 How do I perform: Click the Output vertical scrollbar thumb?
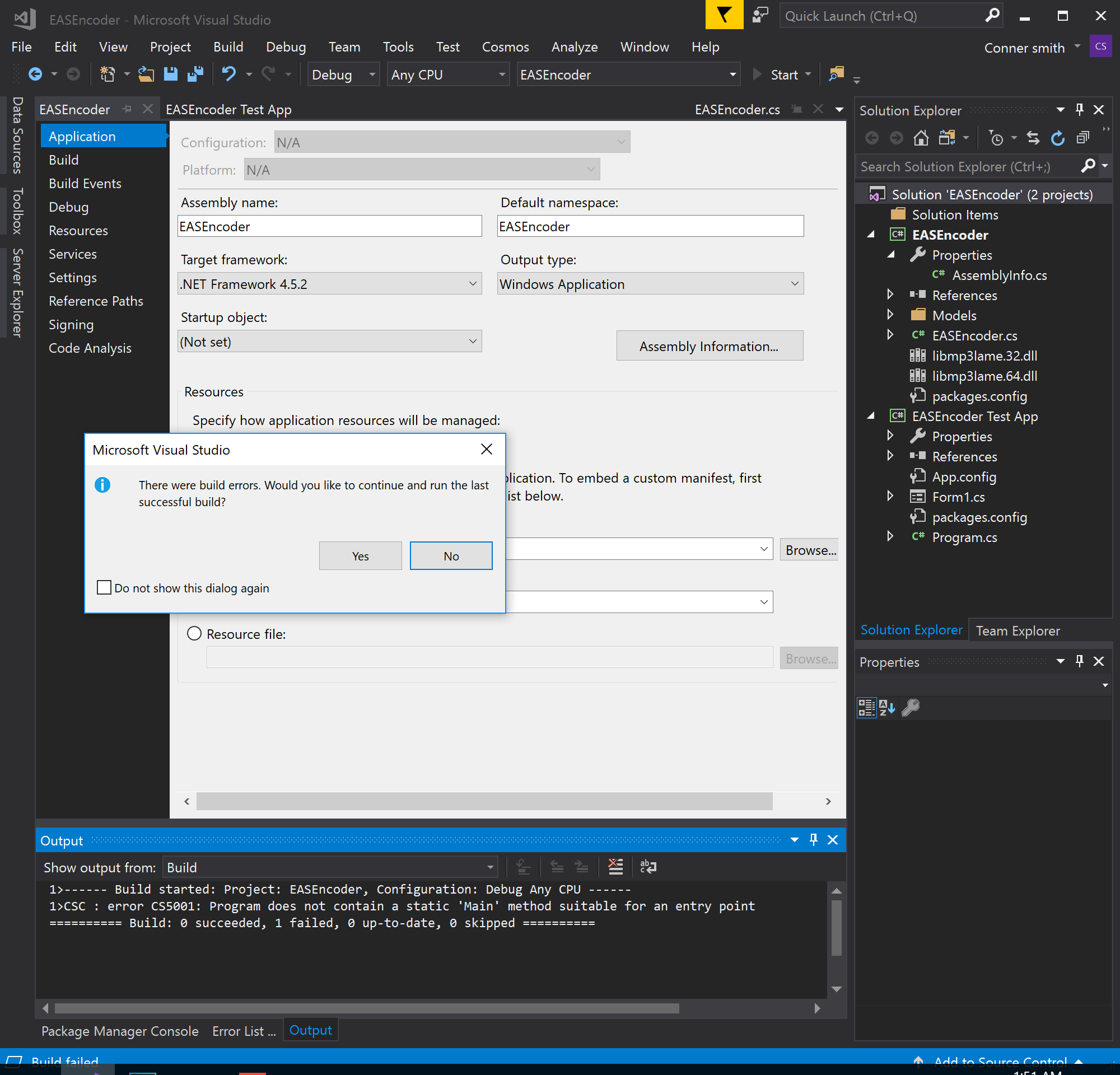pyautogui.click(x=836, y=928)
